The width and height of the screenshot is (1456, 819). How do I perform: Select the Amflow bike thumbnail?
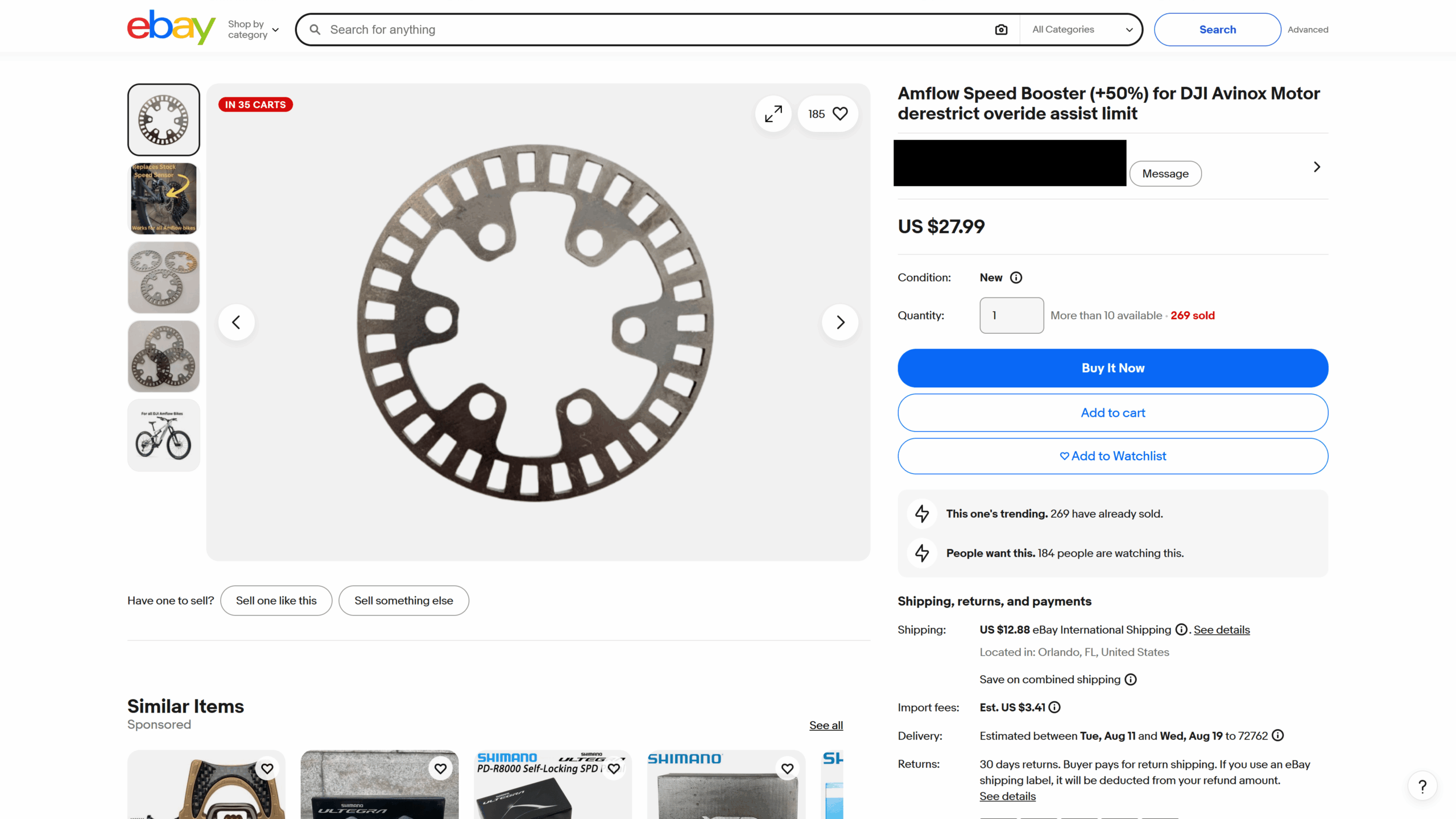[x=164, y=435]
